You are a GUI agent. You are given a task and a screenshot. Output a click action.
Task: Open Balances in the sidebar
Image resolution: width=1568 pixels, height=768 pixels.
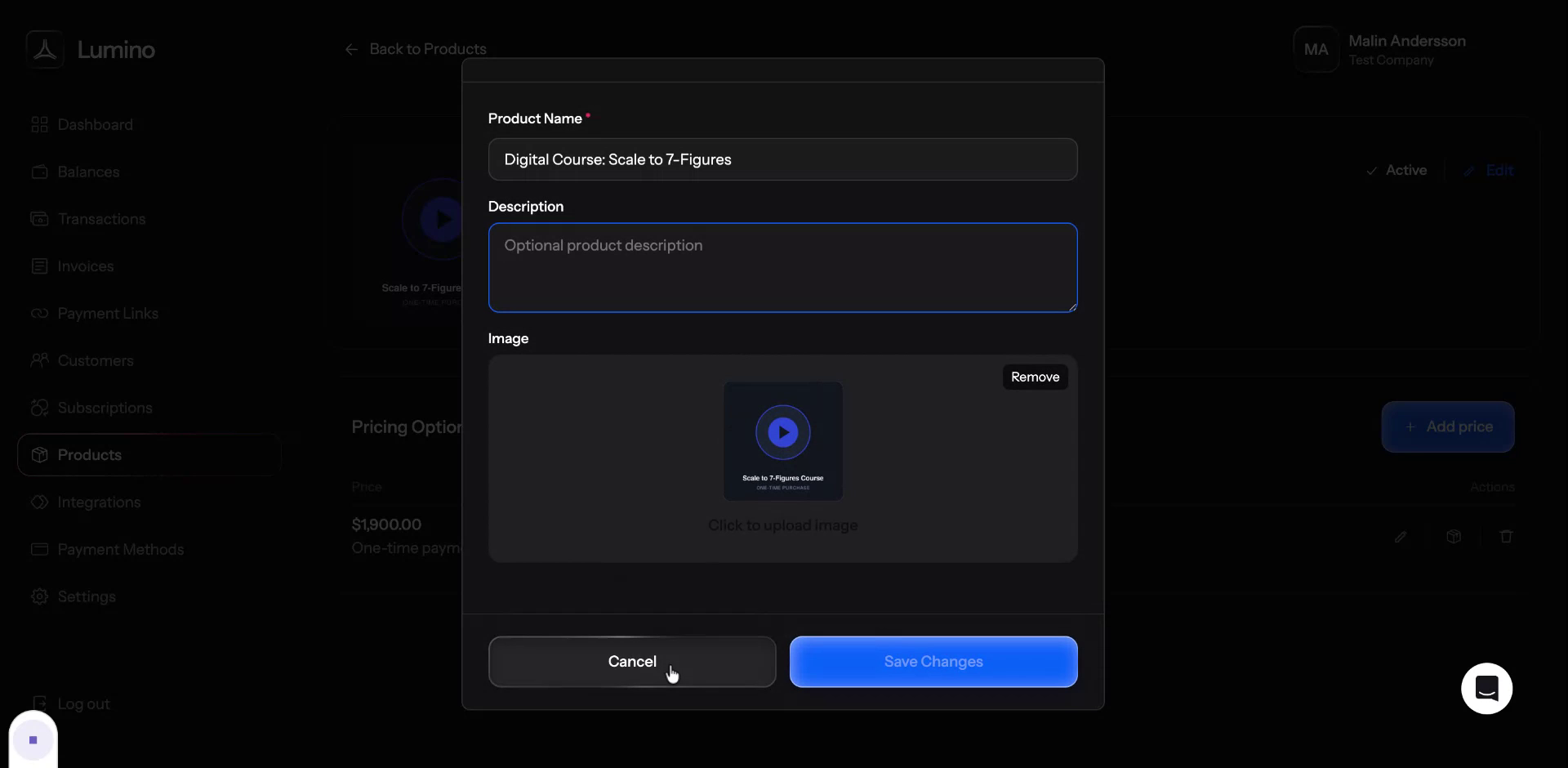click(88, 172)
